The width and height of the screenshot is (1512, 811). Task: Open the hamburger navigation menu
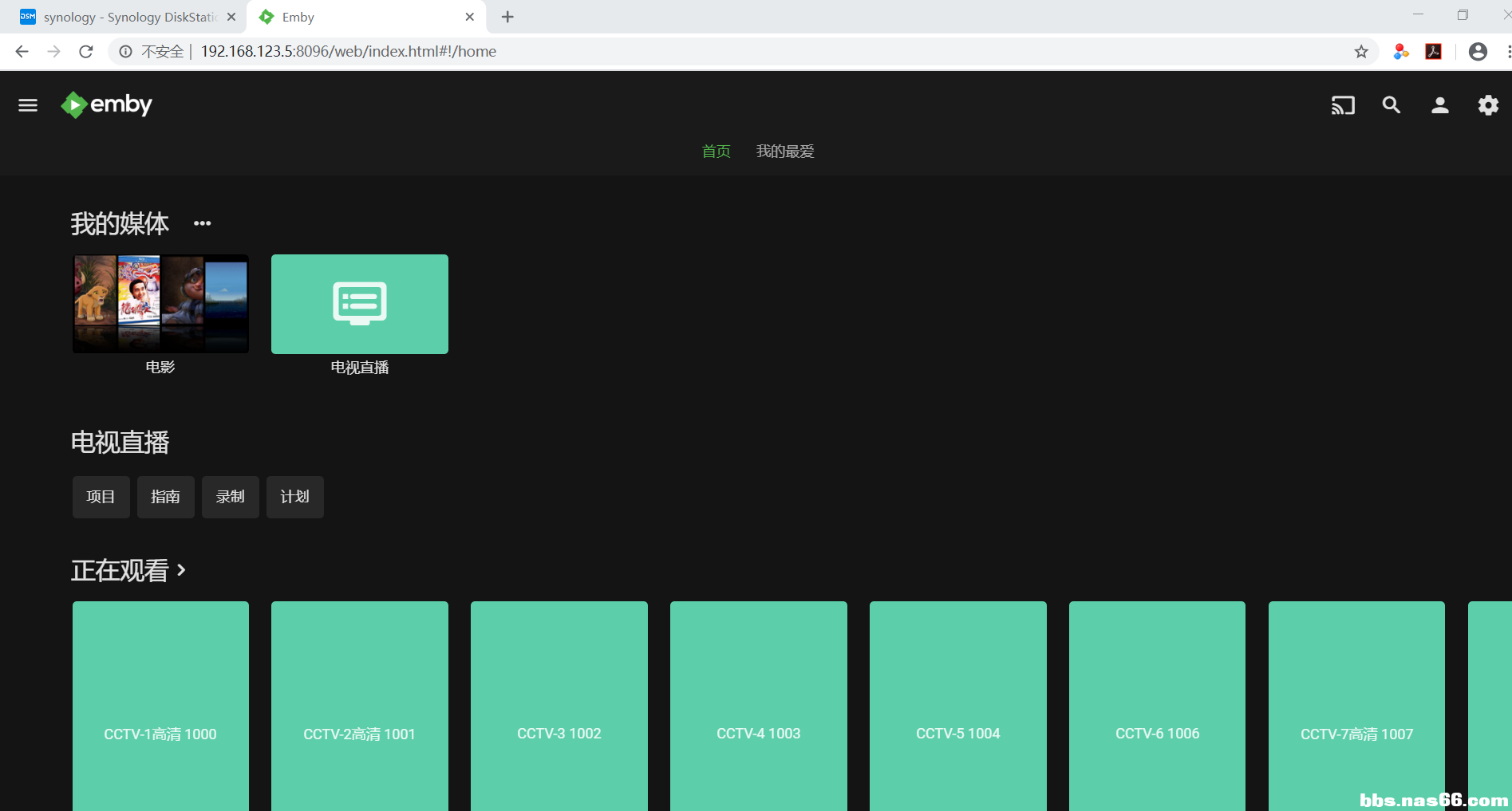click(28, 105)
